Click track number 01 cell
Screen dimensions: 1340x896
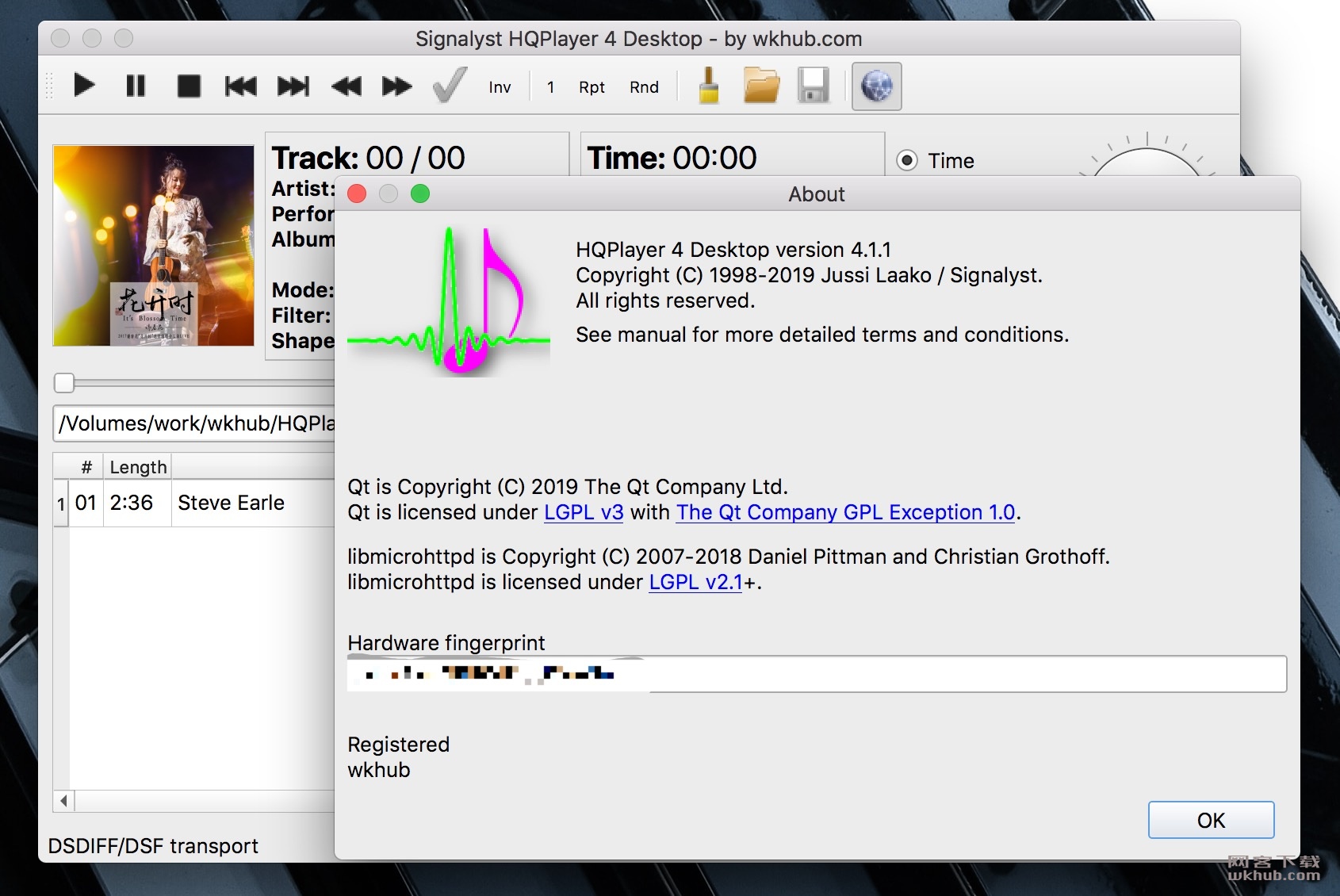[86, 503]
